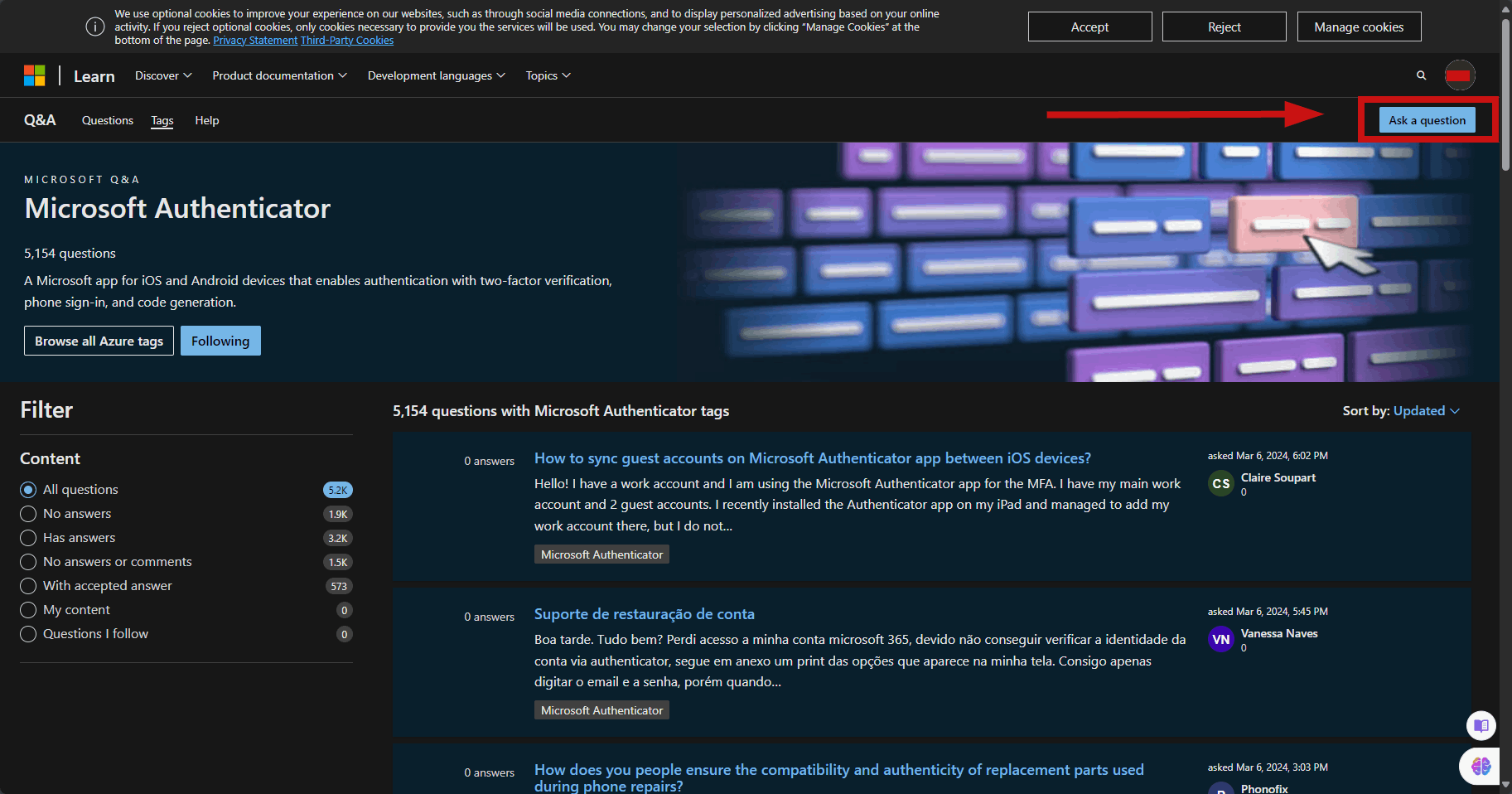Open Vanessa Naves' profile name link
Image resolution: width=1512 pixels, height=794 pixels.
[1279, 633]
